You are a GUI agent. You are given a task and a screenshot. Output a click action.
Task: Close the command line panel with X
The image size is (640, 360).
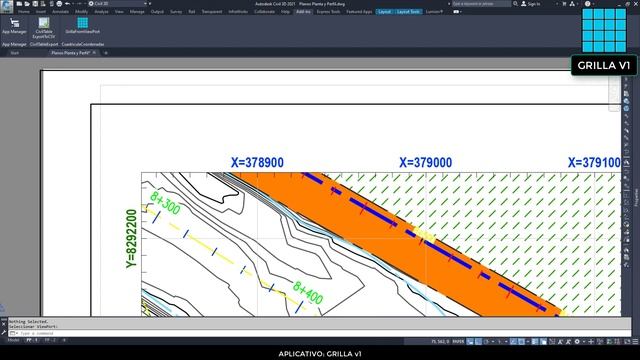click(4, 324)
